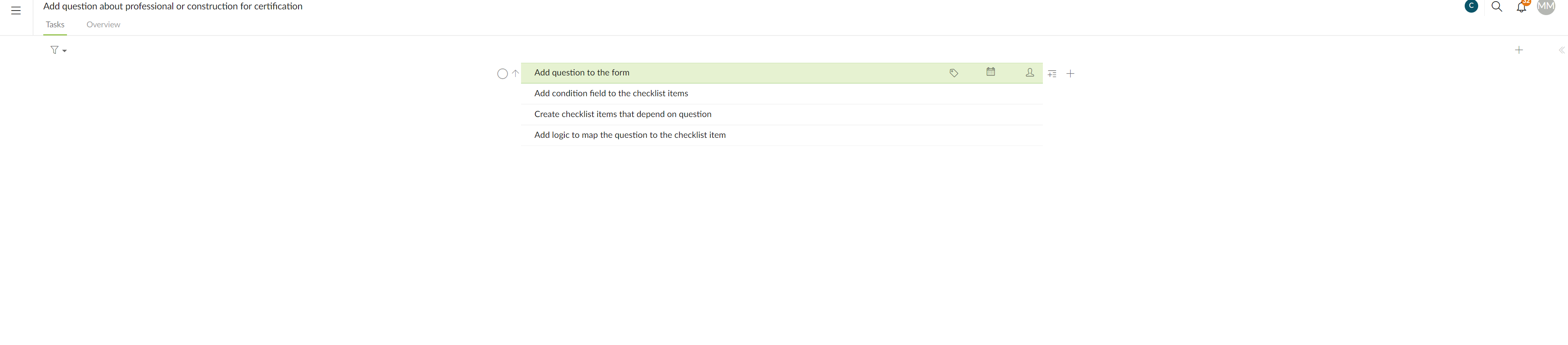This screenshot has height=345, width=1568.
Task: Click the MM user avatar menu
Action: [x=1546, y=6]
